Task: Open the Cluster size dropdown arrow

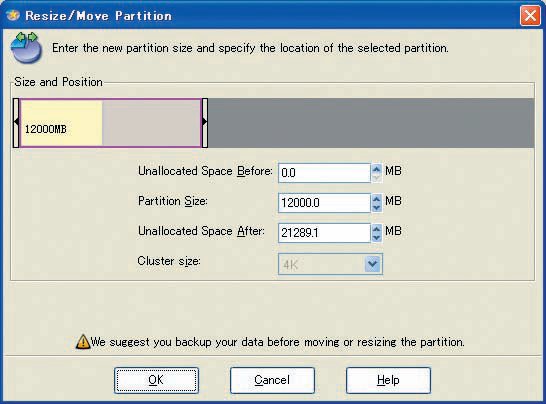Action: [x=373, y=264]
